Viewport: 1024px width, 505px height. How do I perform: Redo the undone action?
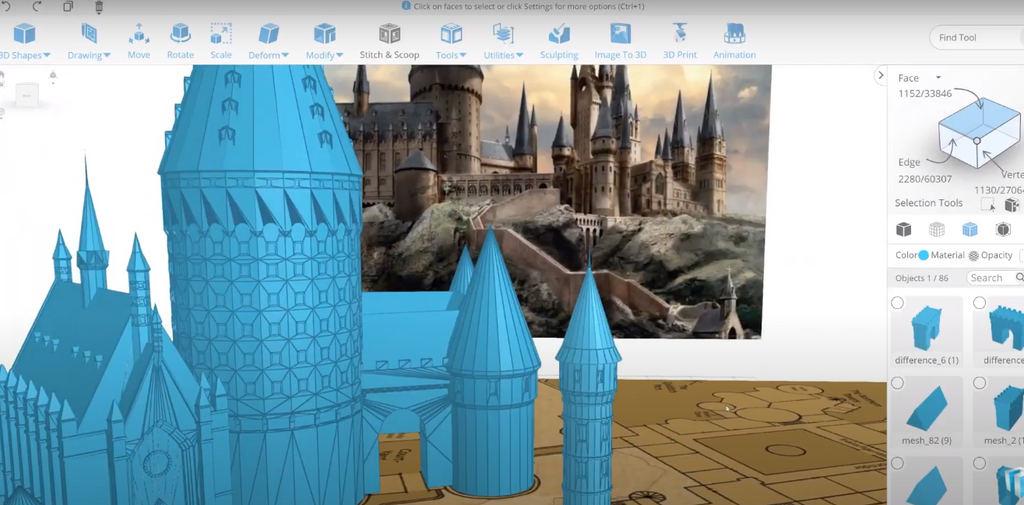pyautogui.click(x=37, y=7)
